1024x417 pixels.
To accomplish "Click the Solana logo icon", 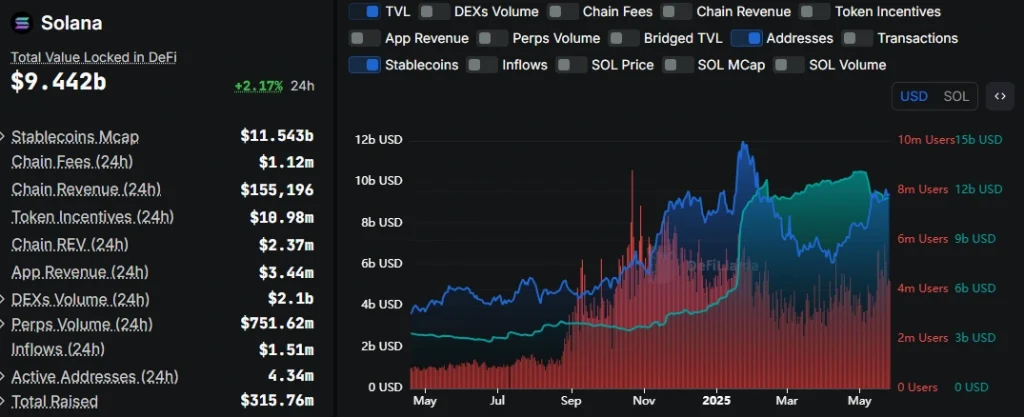I will tap(22, 23).
